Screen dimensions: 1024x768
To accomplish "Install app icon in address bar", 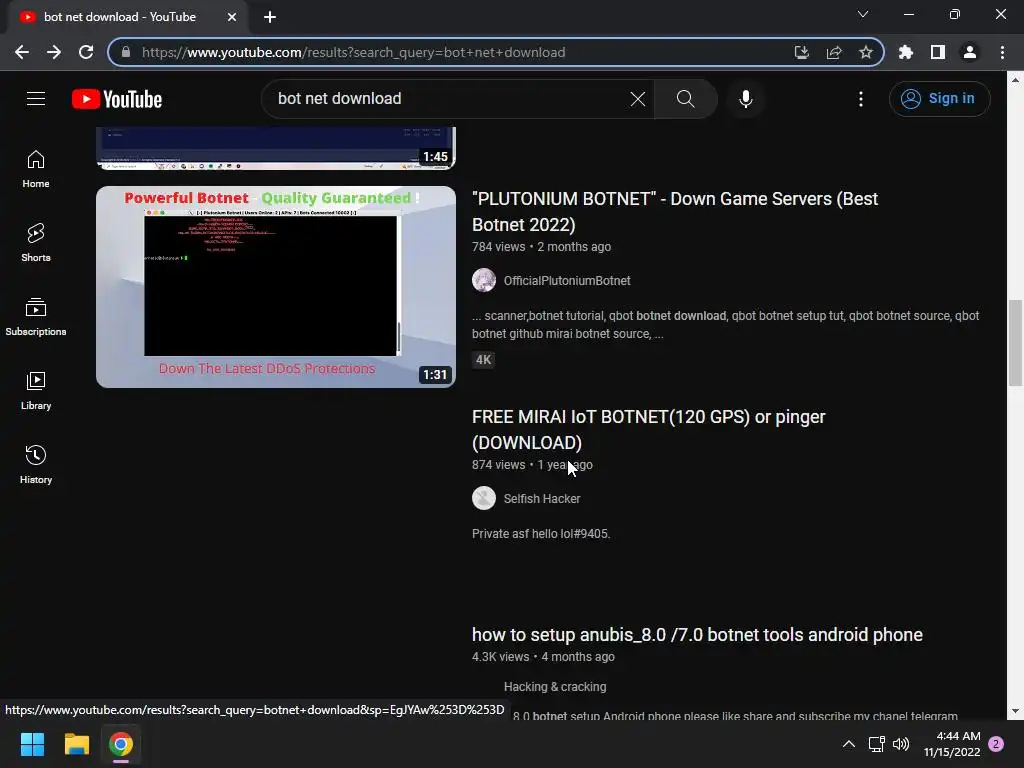I will [802, 52].
